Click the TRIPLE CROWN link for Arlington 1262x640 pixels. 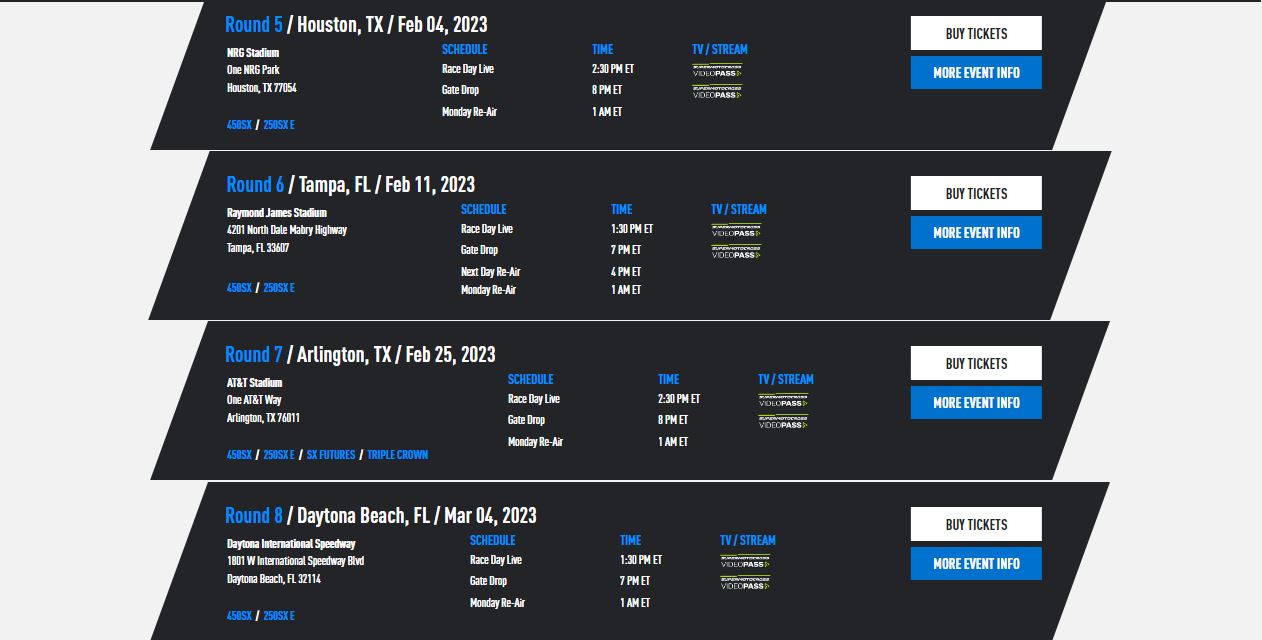pyautogui.click(x=398, y=454)
